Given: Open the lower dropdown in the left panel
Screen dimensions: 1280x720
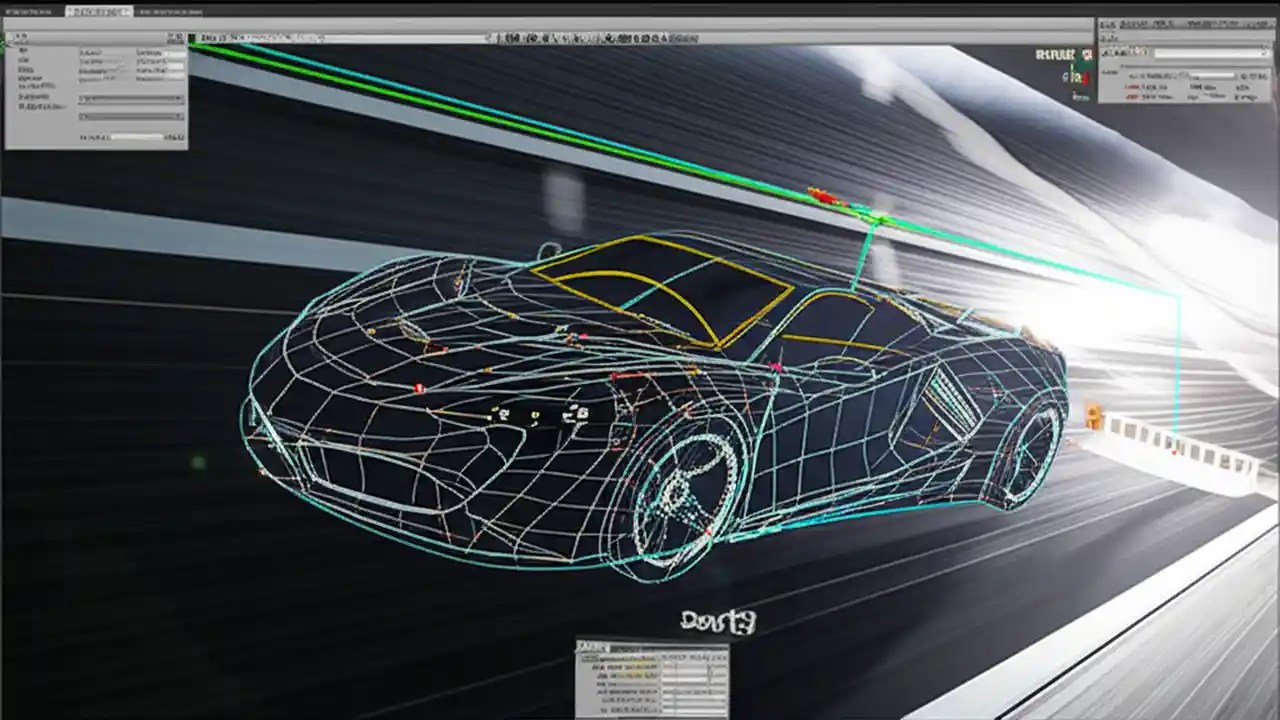Looking at the screenshot, I should (x=130, y=117).
